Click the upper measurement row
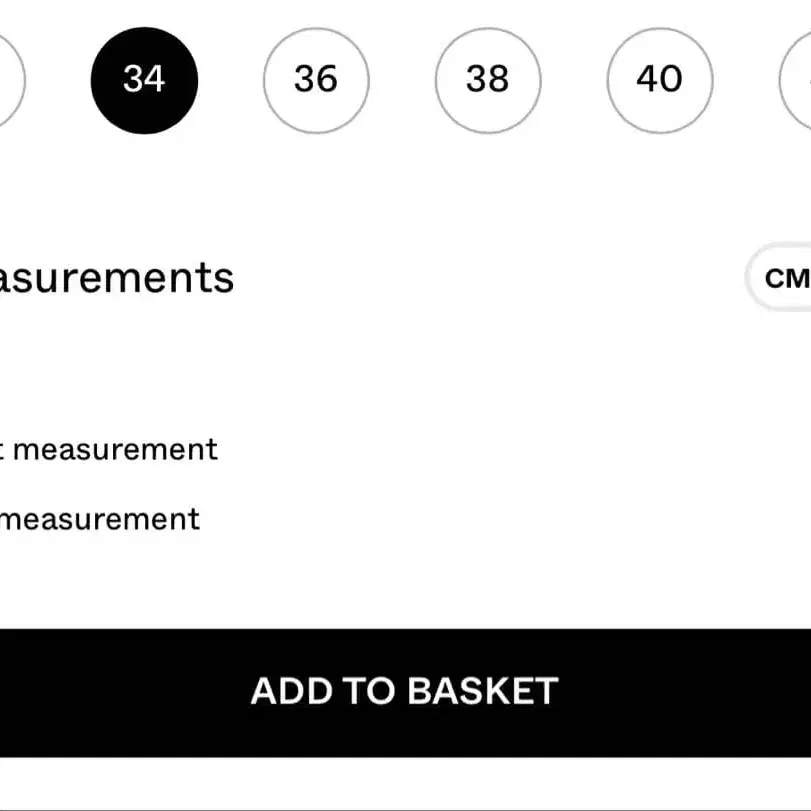Viewport: 811px width, 811px height. pos(108,449)
